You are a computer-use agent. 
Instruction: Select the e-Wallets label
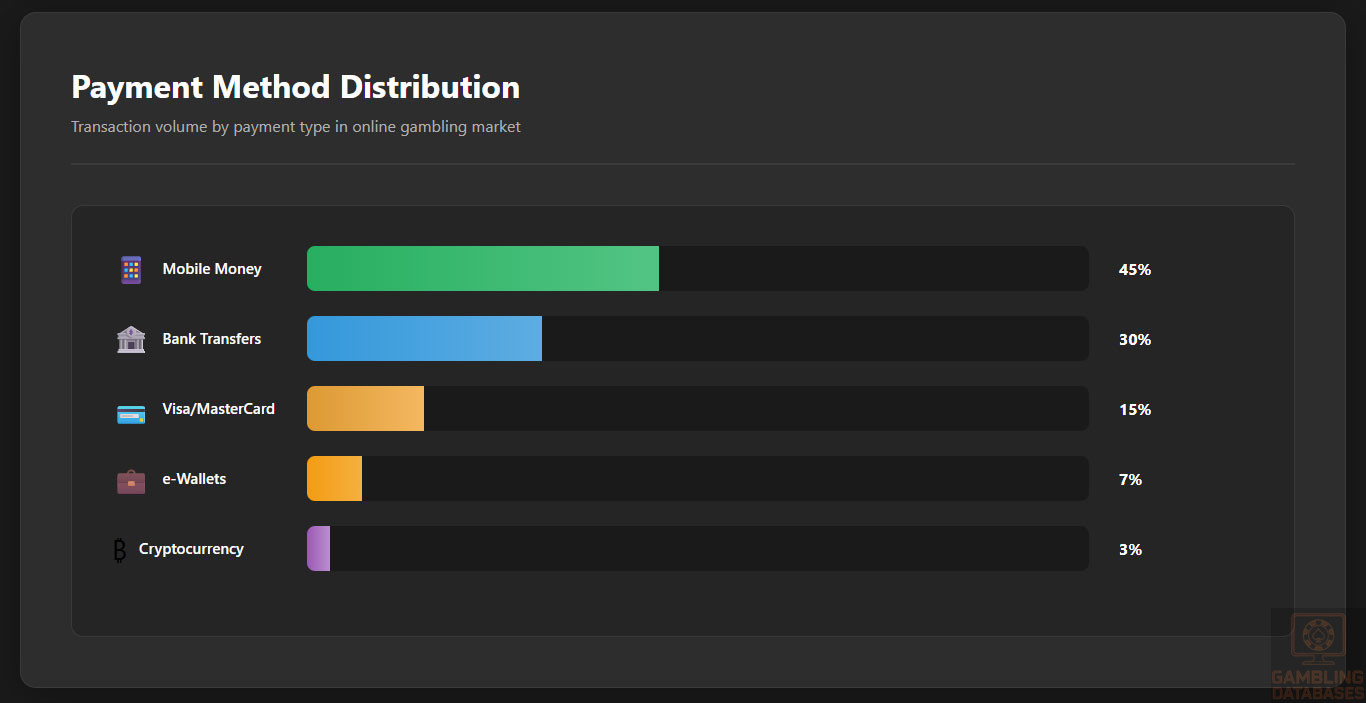click(x=194, y=479)
